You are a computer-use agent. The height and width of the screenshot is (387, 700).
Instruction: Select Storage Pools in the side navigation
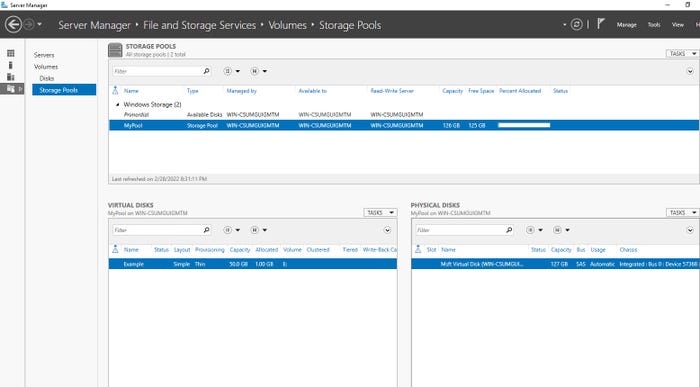(64, 90)
